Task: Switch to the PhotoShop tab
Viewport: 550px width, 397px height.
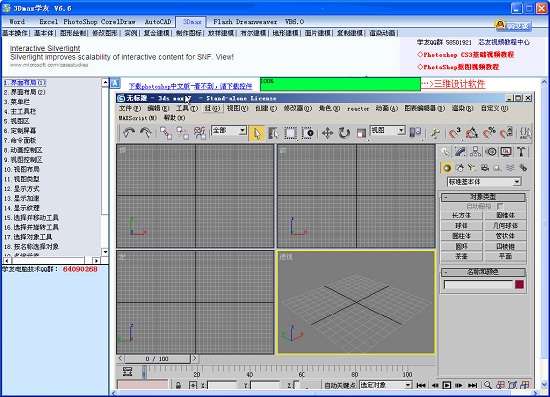Action: tap(80, 22)
